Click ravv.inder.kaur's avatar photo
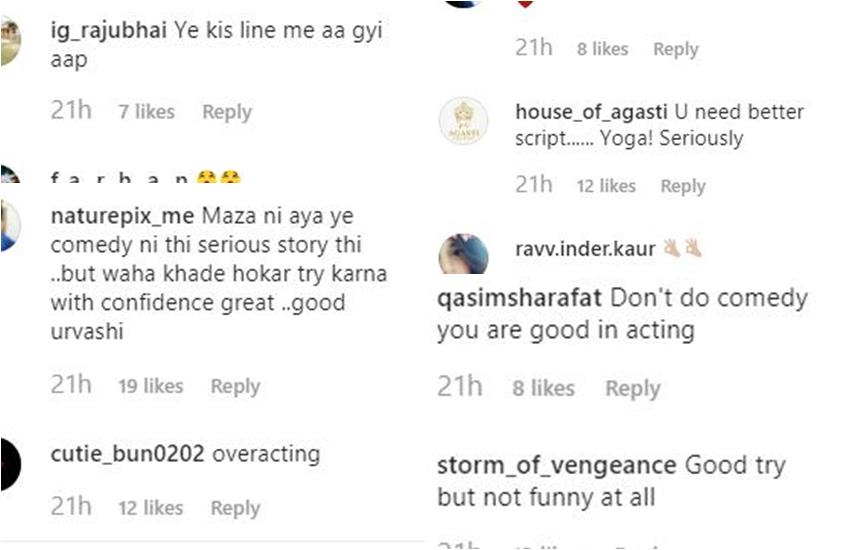This screenshot has width=850, height=550. (463, 253)
